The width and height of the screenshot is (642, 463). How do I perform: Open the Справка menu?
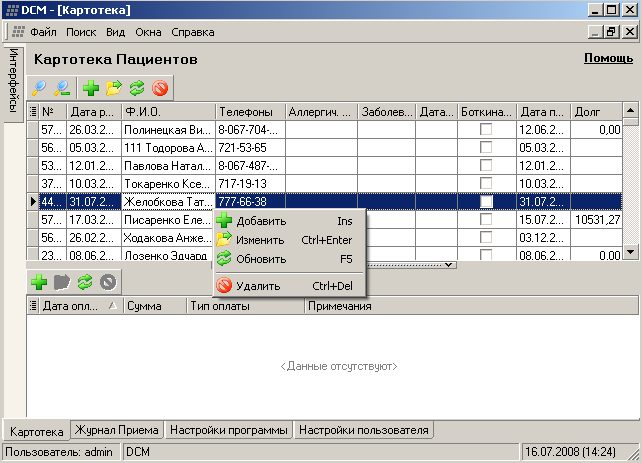193,32
